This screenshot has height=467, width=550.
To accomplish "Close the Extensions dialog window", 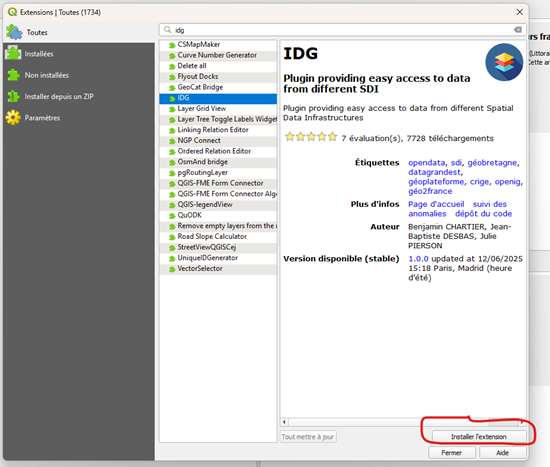I will tap(519, 12).
